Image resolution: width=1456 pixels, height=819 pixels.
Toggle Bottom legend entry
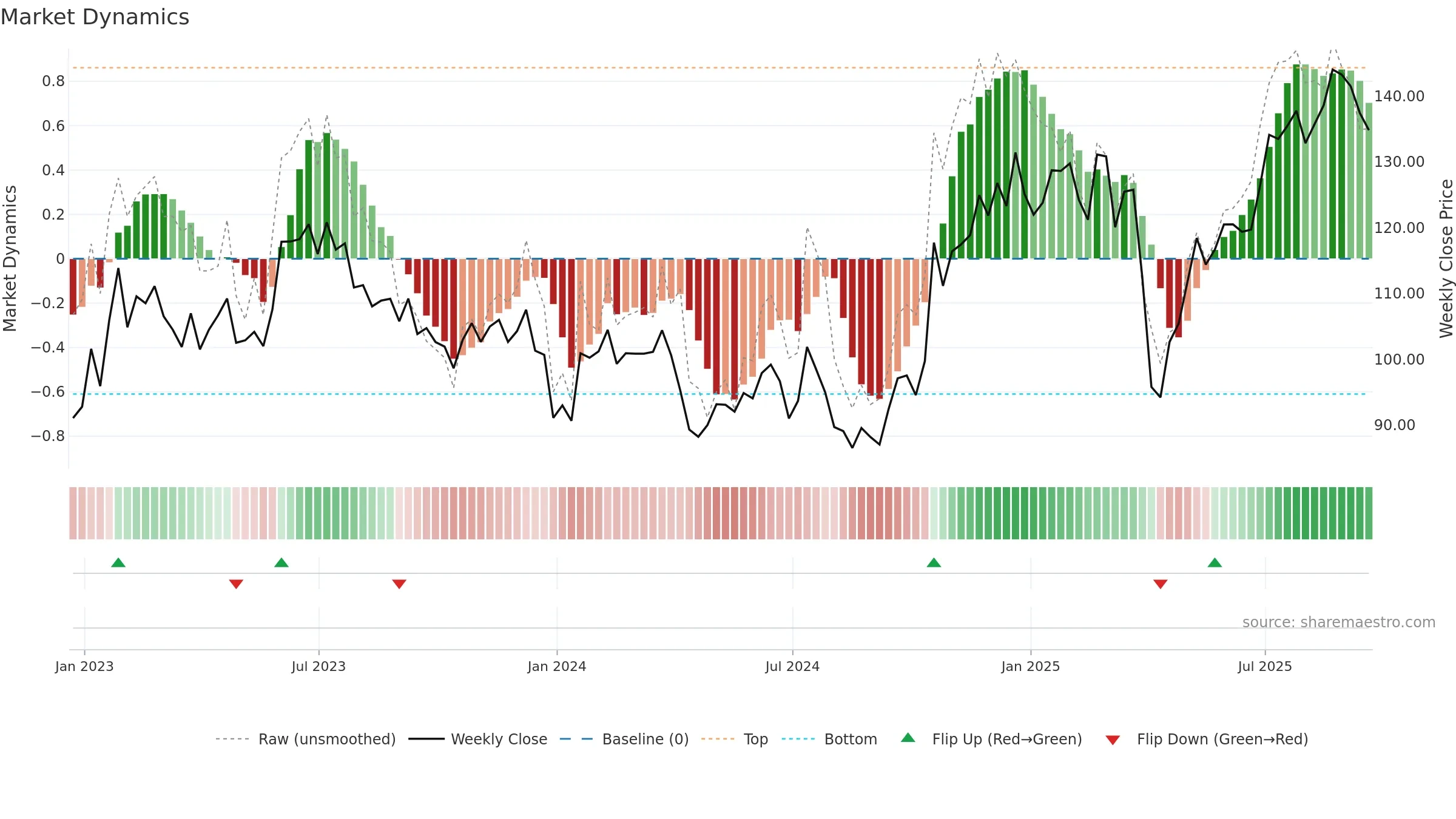pyautogui.click(x=829, y=739)
